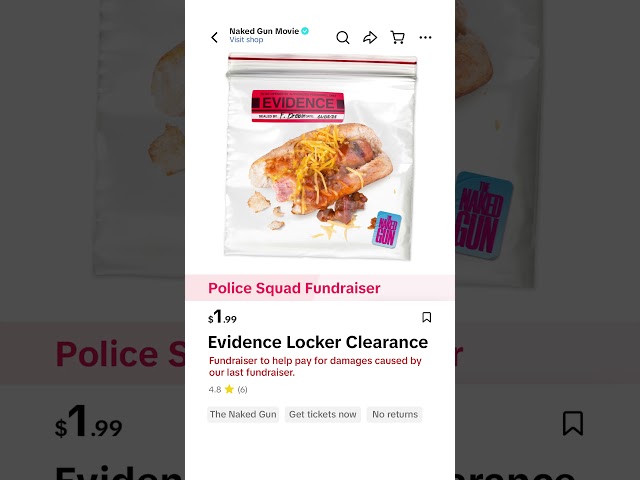This screenshot has width=640, height=480.
Task: Toggle the large bookmark in blurred background
Action: (573, 423)
